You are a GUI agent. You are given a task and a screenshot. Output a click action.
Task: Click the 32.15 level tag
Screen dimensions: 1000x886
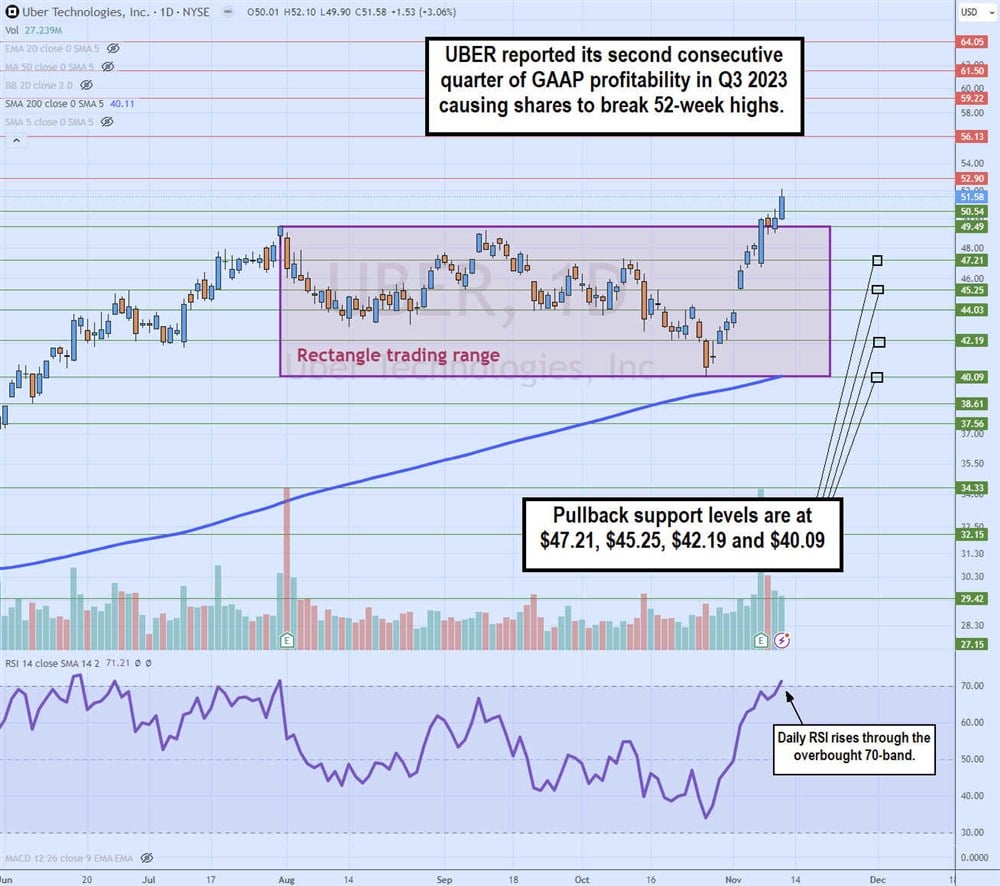coord(972,535)
